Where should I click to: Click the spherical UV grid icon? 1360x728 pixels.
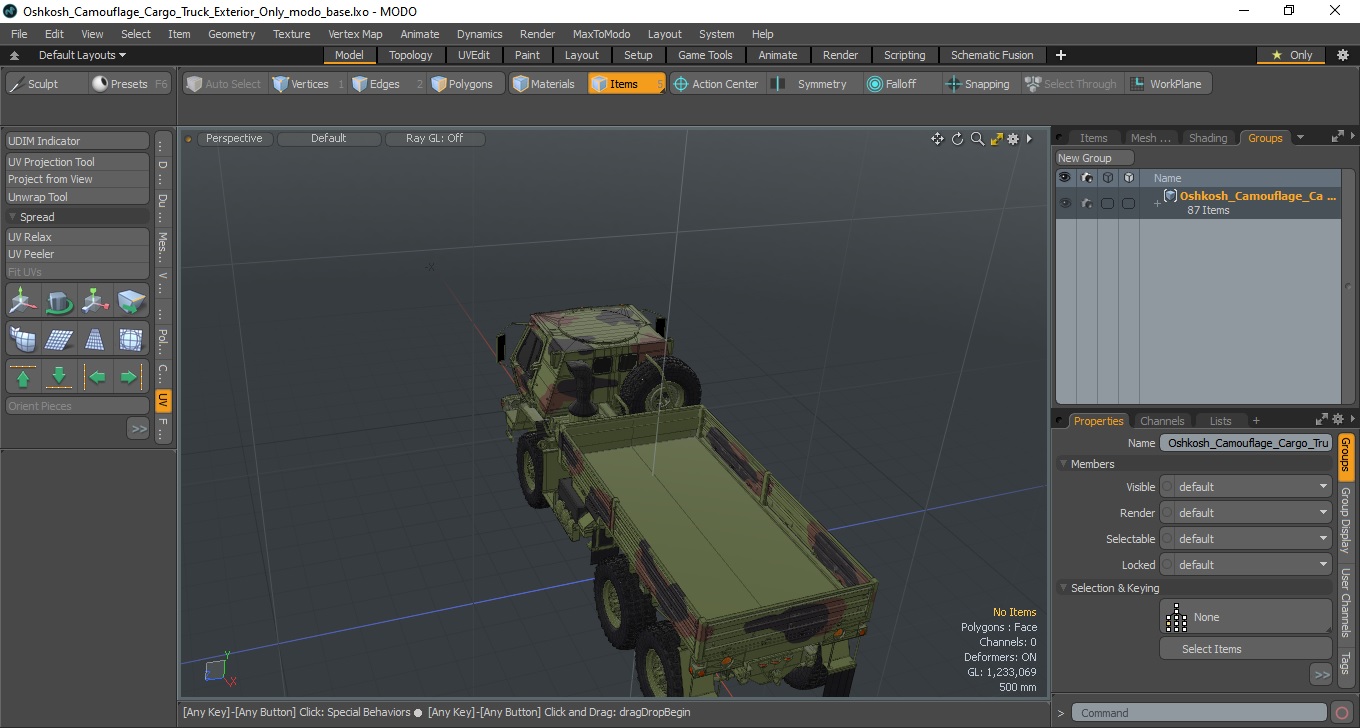point(131,339)
